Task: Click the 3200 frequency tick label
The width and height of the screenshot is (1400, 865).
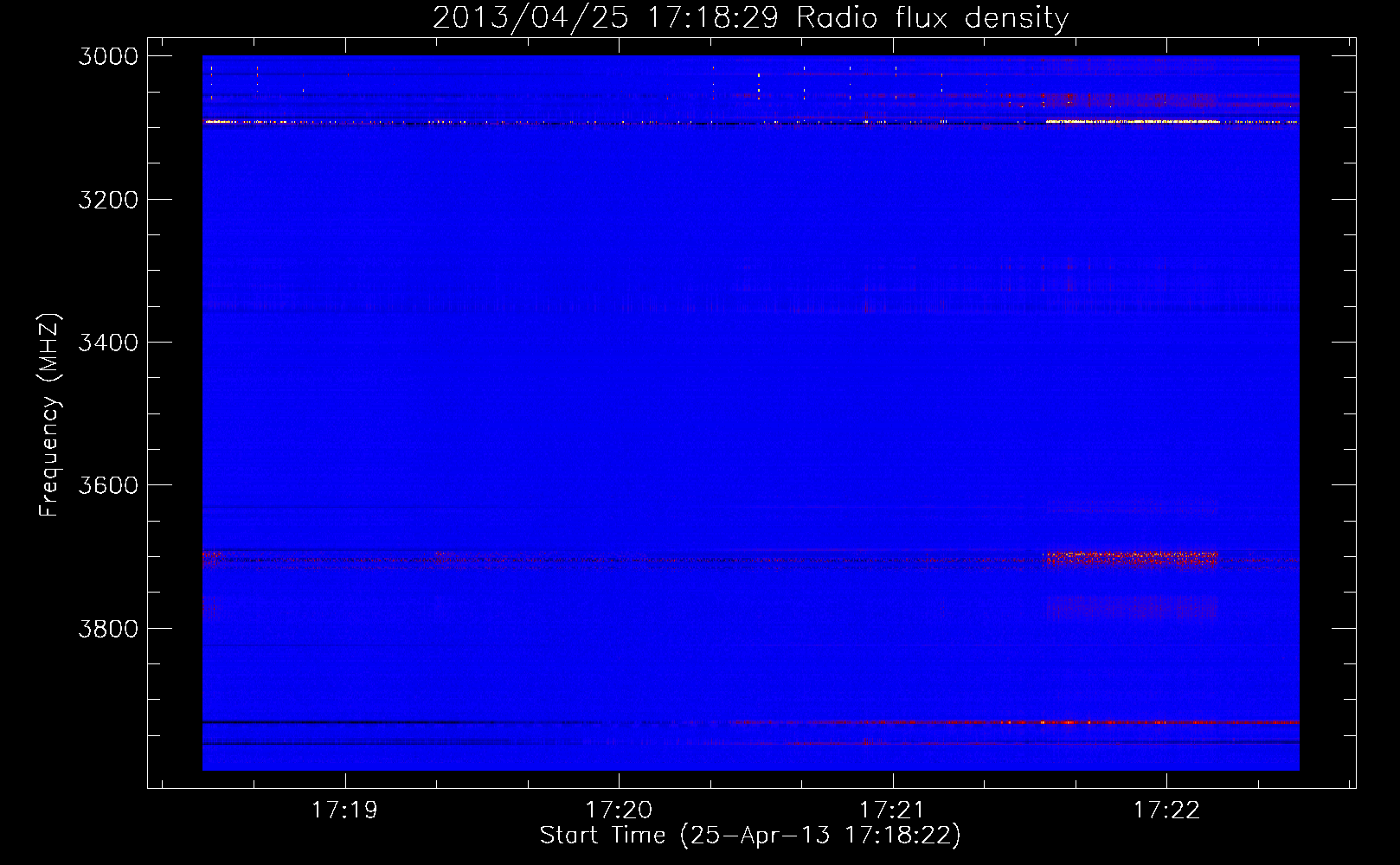Action: 108,200
